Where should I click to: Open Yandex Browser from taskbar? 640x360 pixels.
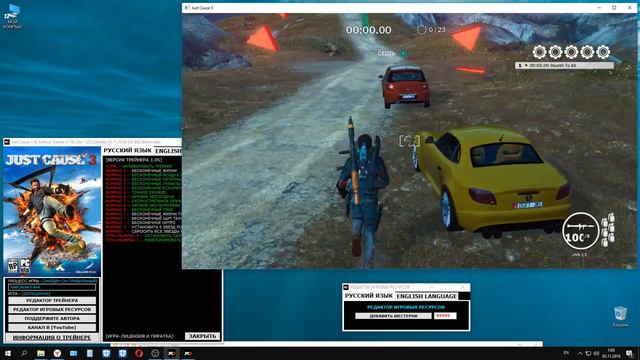coord(57,353)
